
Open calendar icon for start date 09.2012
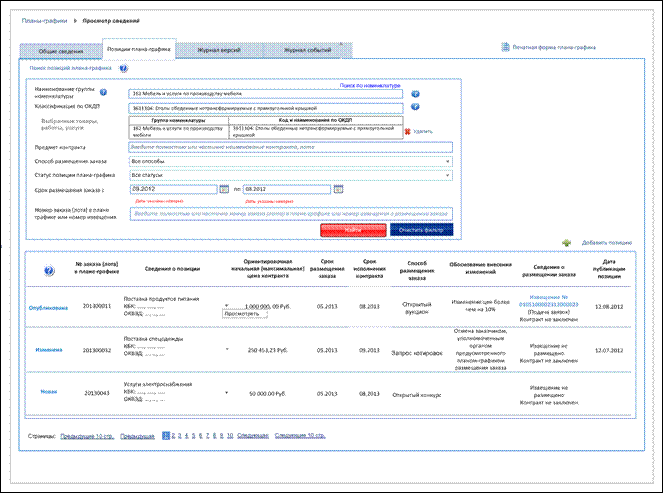click(224, 189)
